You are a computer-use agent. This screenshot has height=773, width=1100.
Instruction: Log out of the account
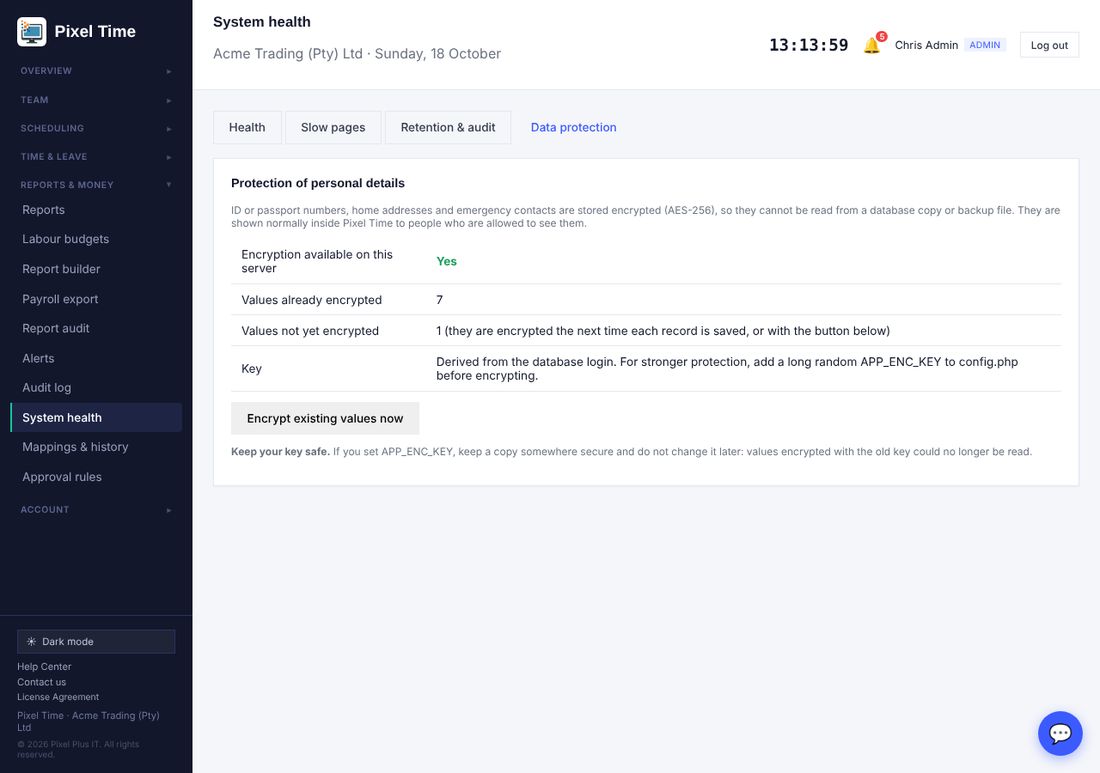(x=1049, y=45)
